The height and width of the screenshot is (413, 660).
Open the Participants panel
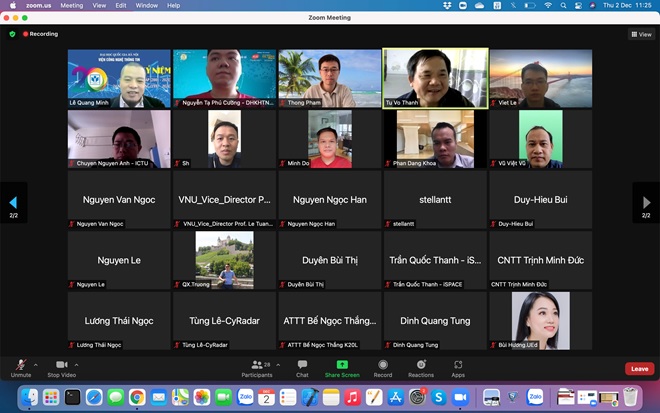(256, 367)
